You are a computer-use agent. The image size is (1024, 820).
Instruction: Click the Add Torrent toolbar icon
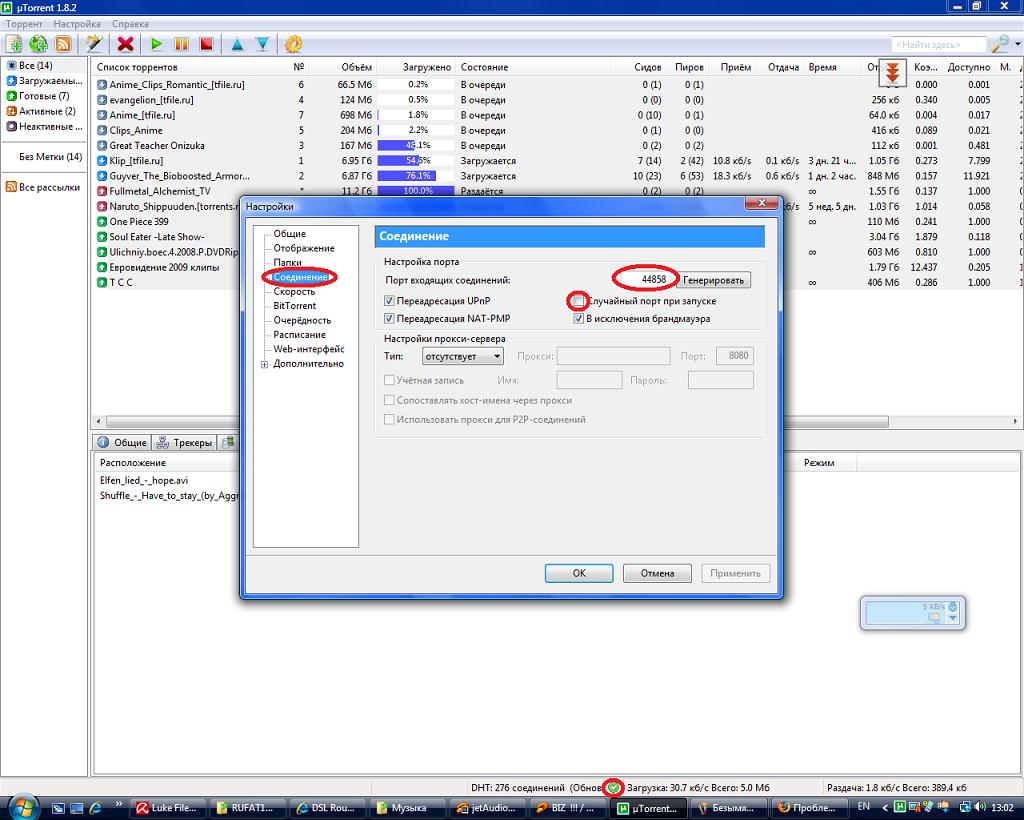click(x=14, y=44)
